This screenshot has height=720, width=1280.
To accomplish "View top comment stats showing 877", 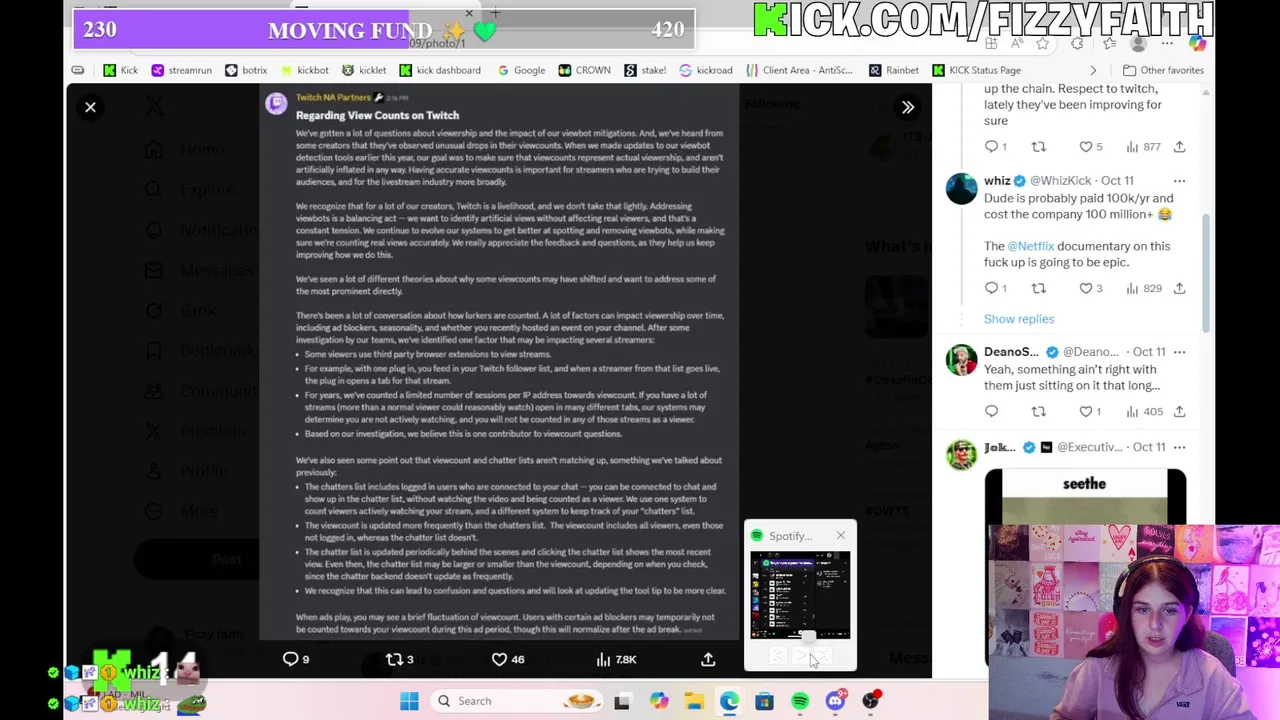I will coord(1143,147).
